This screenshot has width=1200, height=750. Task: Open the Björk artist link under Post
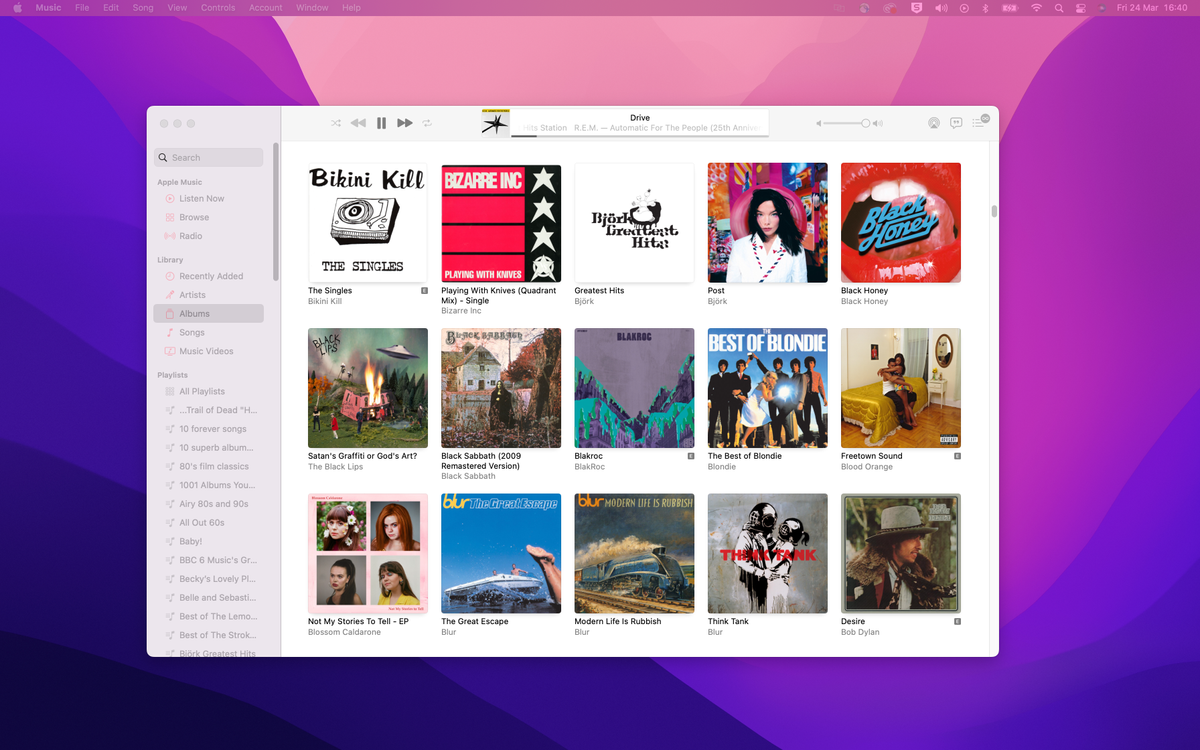pyautogui.click(x=717, y=301)
